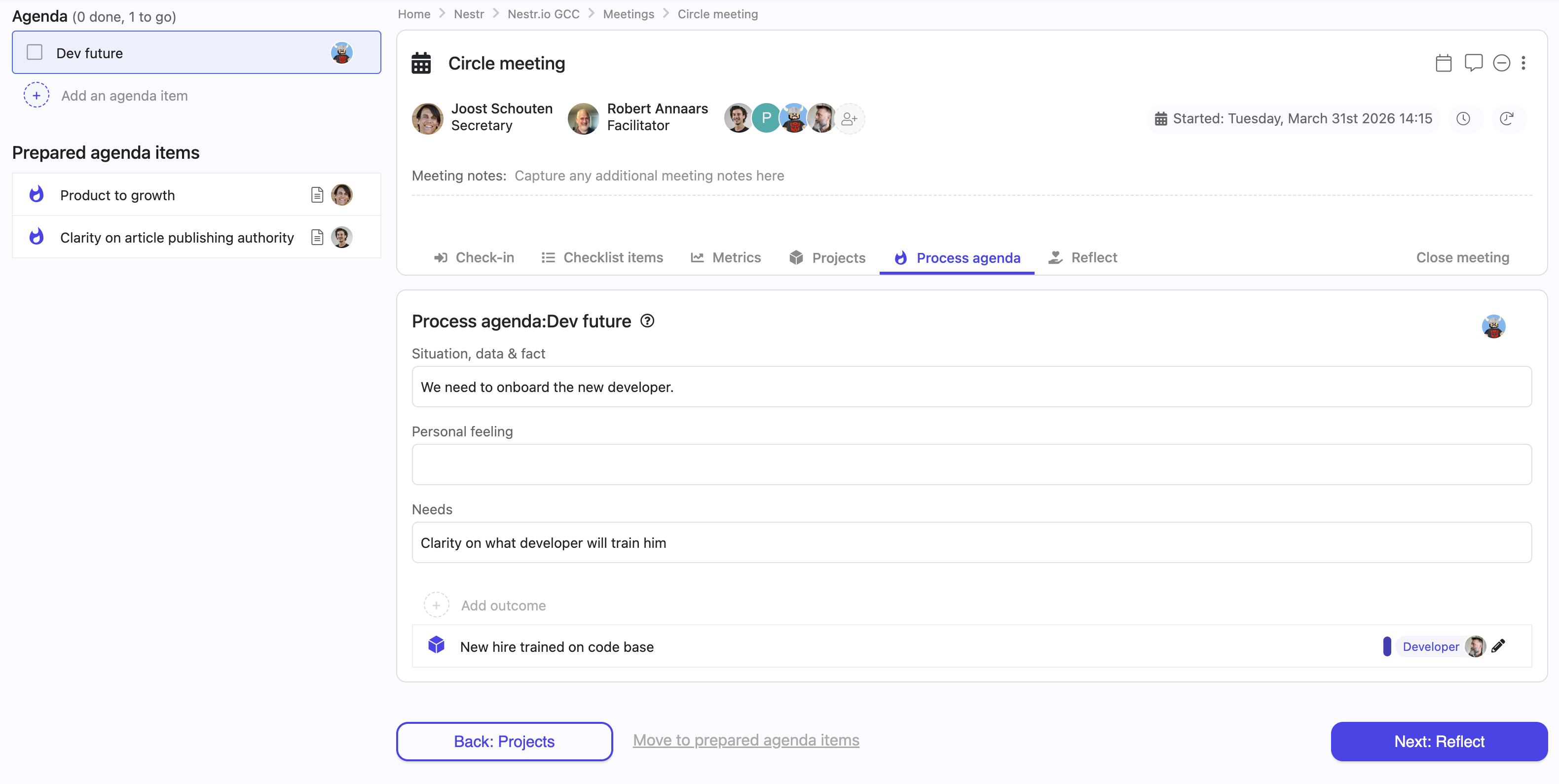Toggle done on Product to growth agenda item
The image size is (1559, 784).
point(36,194)
